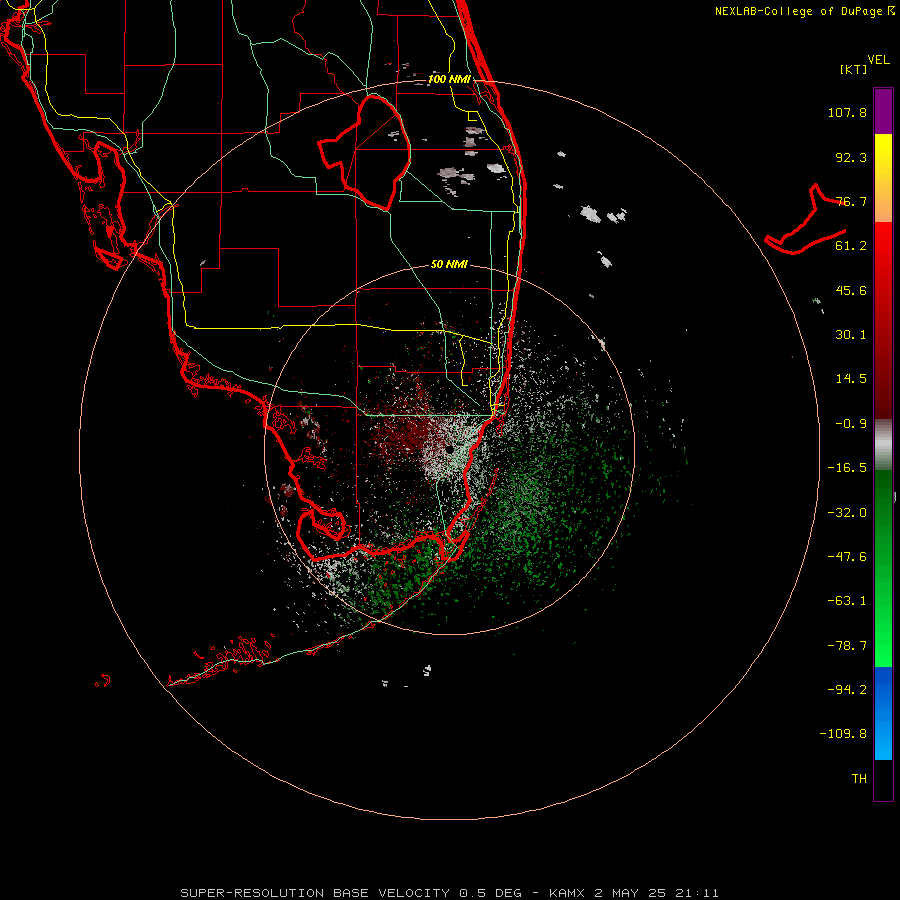Select the -109.8 legend value
900x900 pixels.
pos(843,734)
